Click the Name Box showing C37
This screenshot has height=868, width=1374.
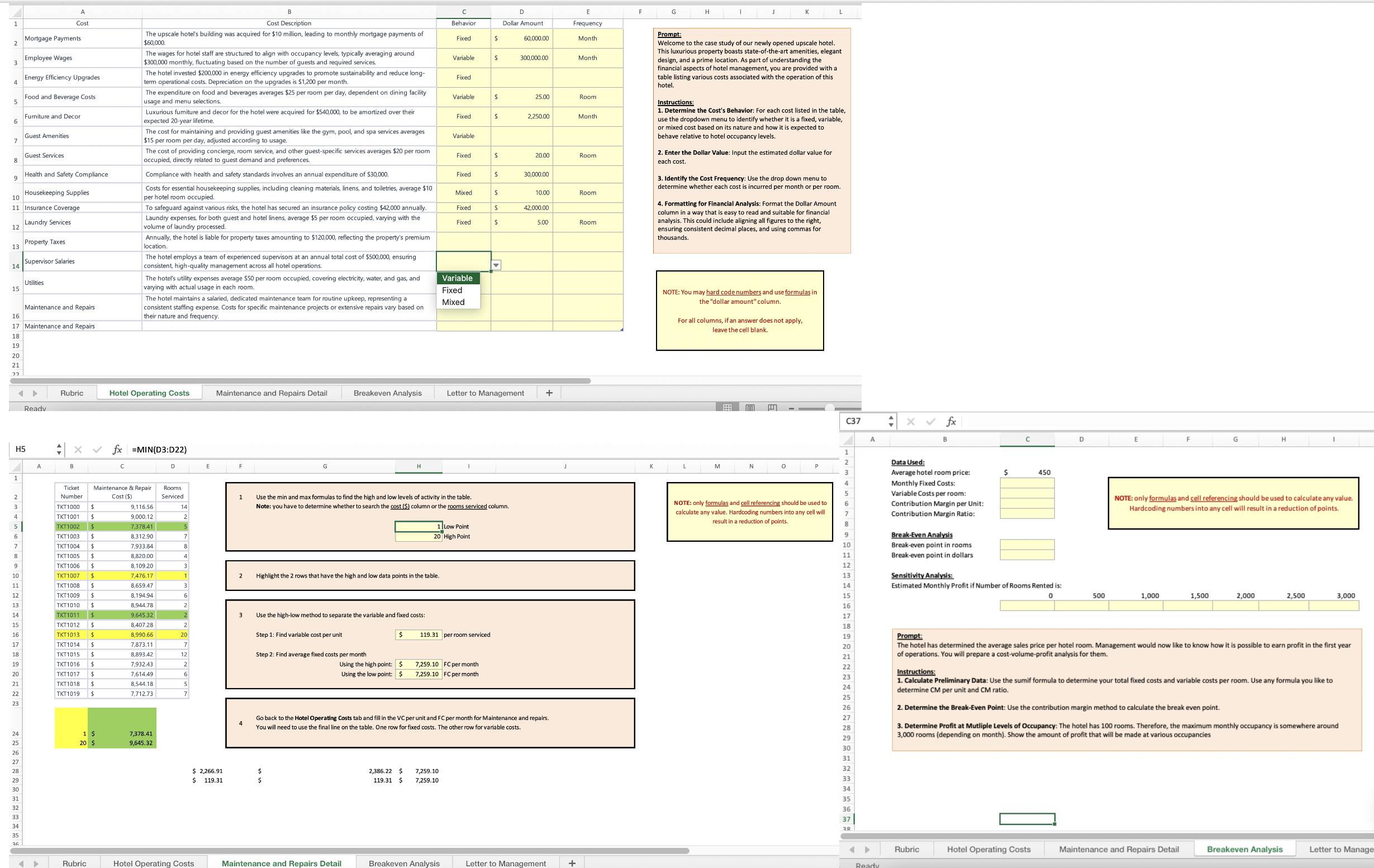pos(864,421)
